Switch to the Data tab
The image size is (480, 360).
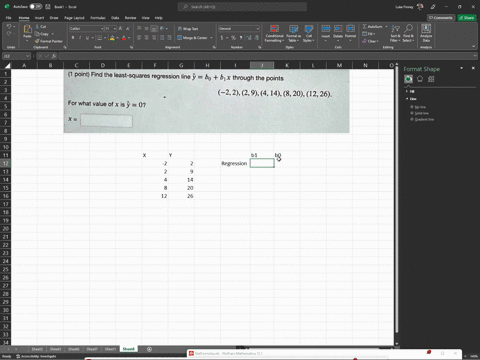pyautogui.click(x=115, y=18)
